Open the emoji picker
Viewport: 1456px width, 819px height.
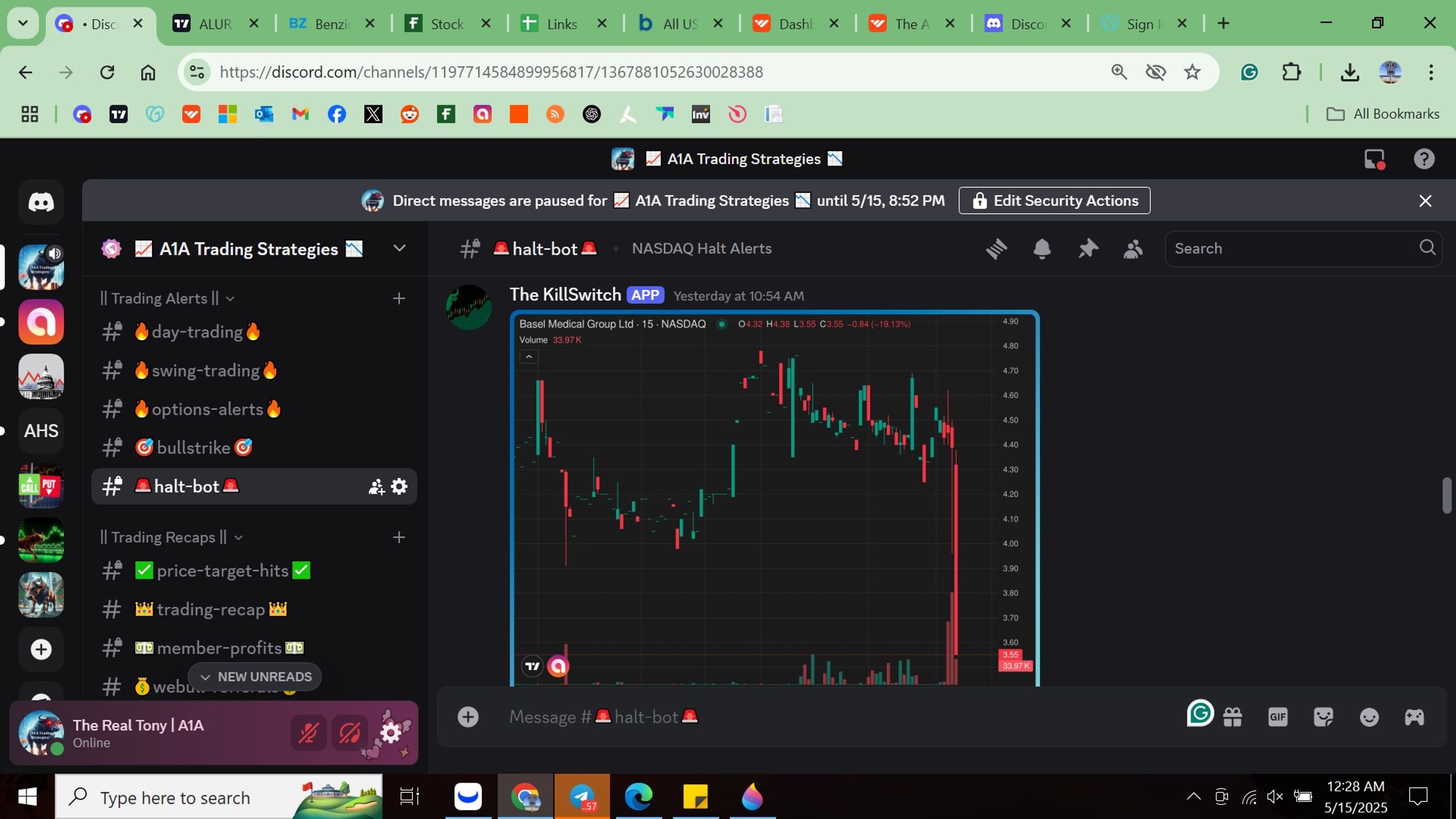click(x=1369, y=717)
